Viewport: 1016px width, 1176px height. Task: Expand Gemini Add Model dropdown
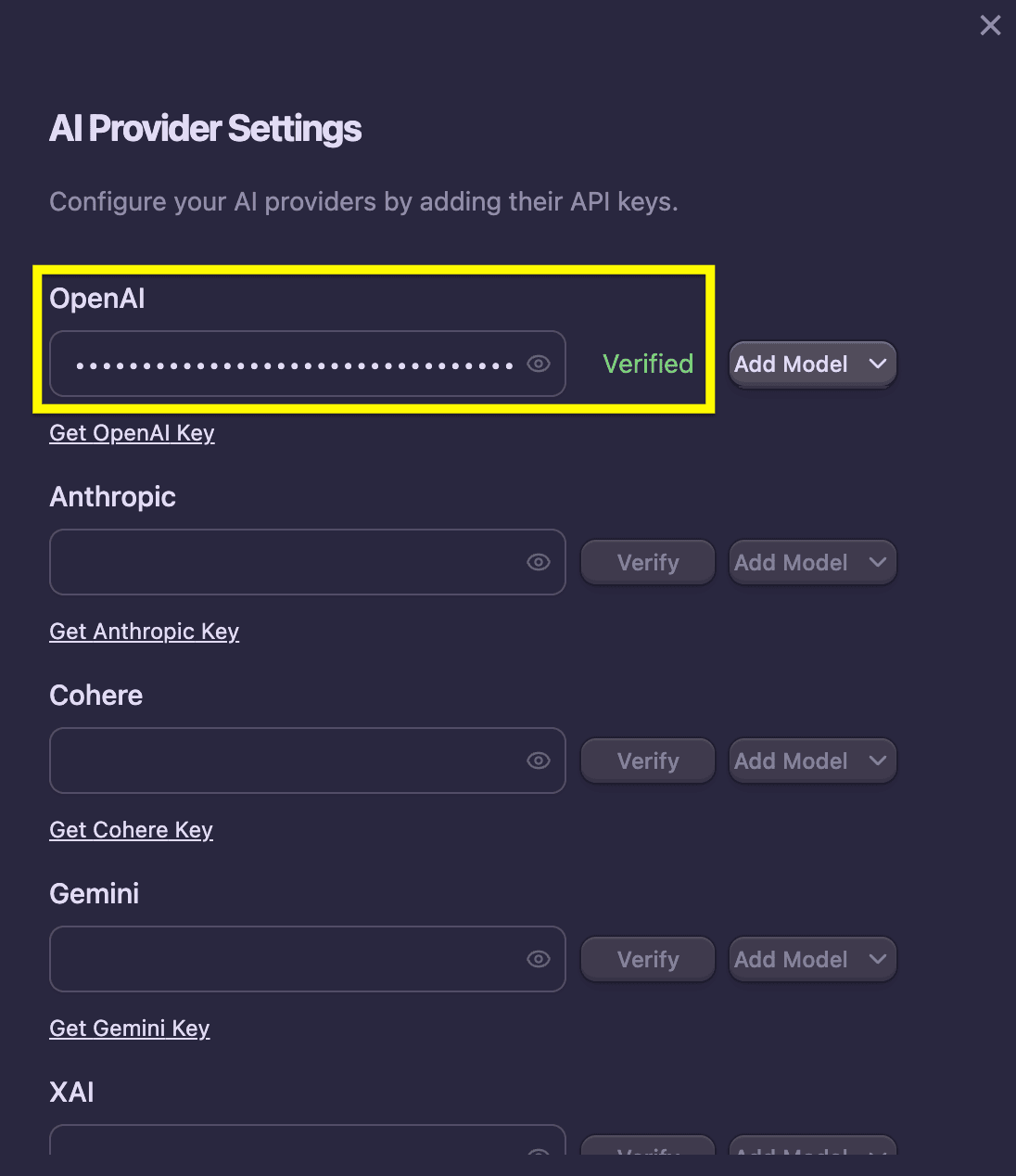tap(812, 960)
